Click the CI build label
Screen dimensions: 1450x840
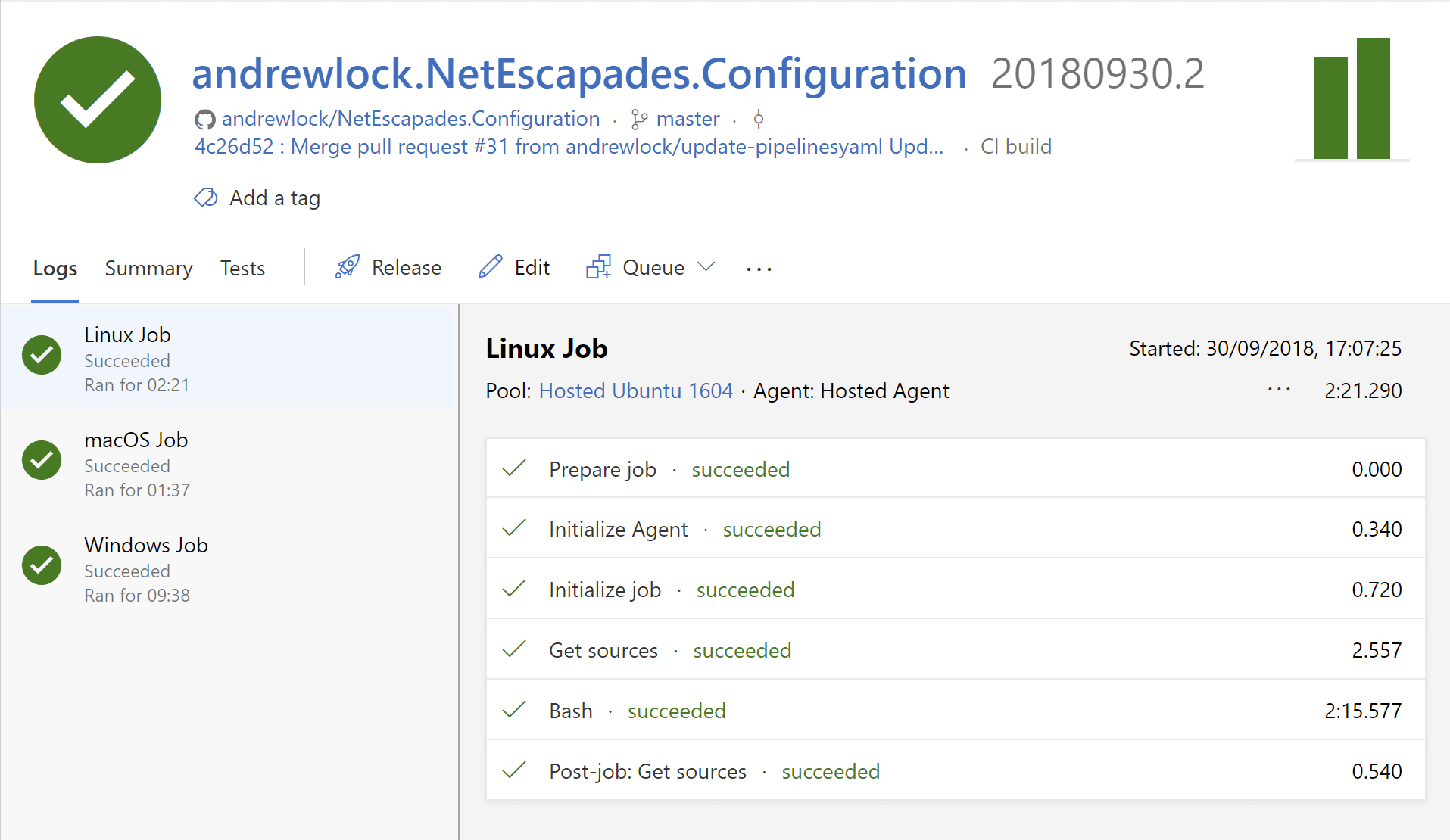tap(1016, 147)
